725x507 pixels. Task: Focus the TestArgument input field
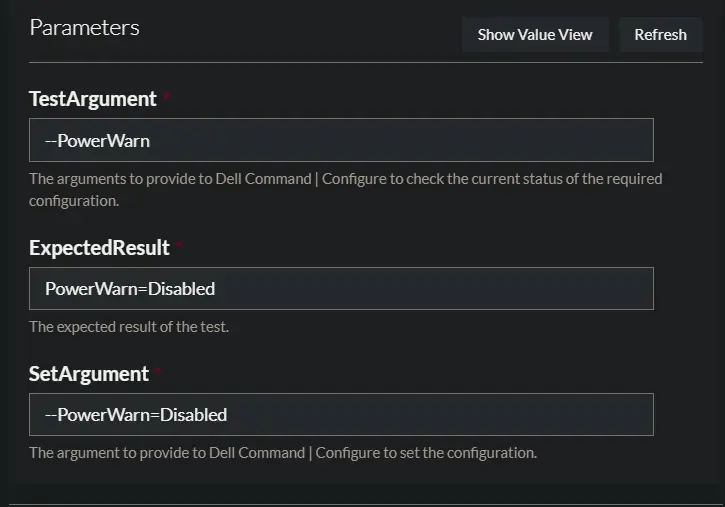[341, 140]
